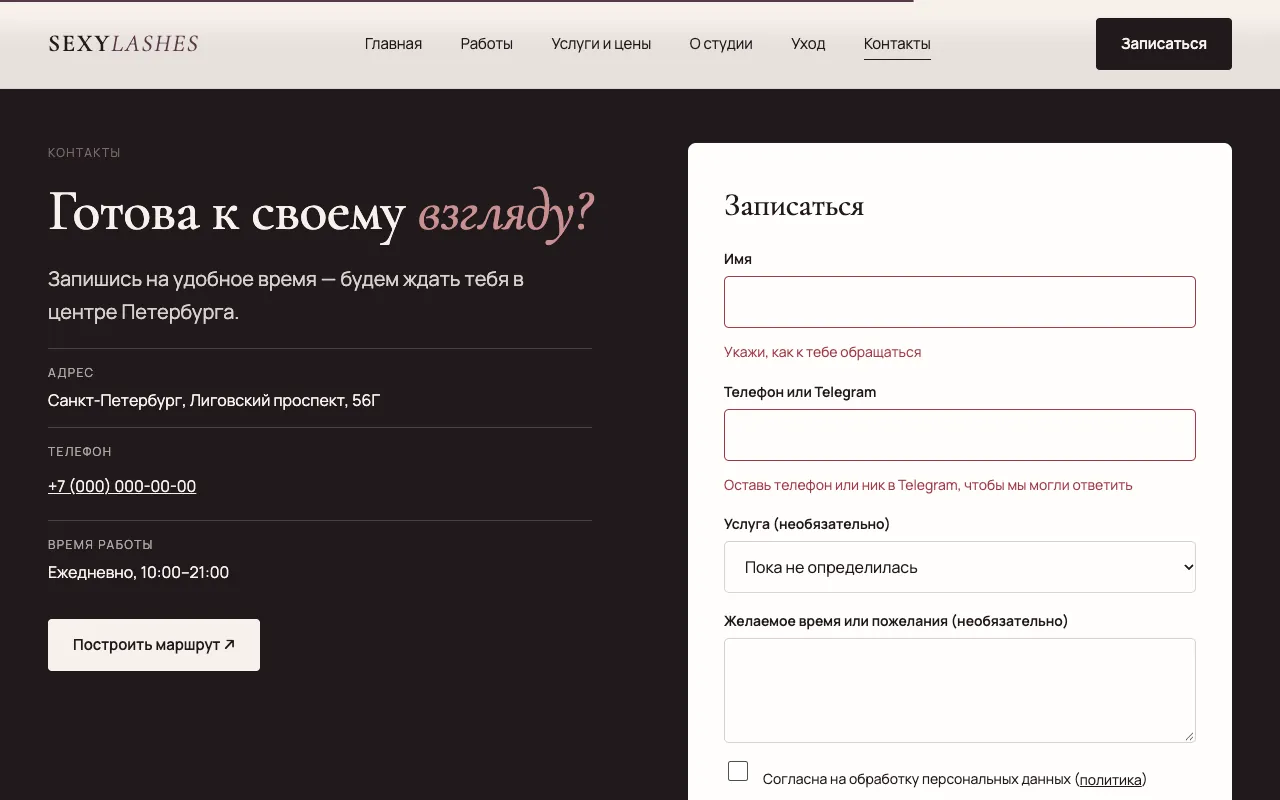Screen dimensions: 1280x800
Task: Click the 'Согласна на обработку персональных данных' text
Action: coord(916,780)
